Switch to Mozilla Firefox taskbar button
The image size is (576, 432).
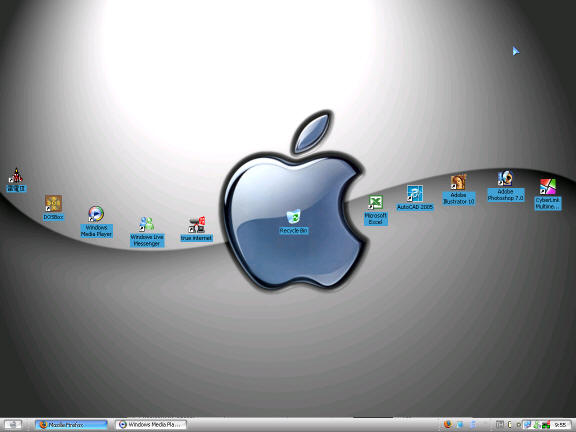click(x=72, y=425)
